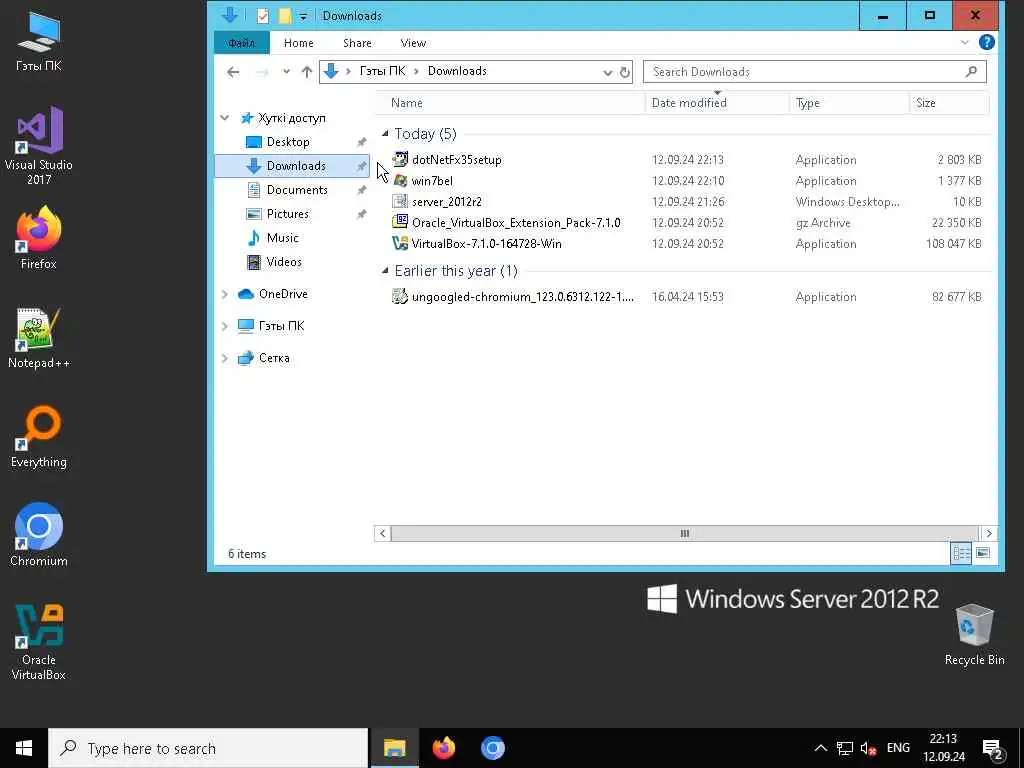Select the win7bel file
Screen dimensions: 1024x768
pos(422,181)
